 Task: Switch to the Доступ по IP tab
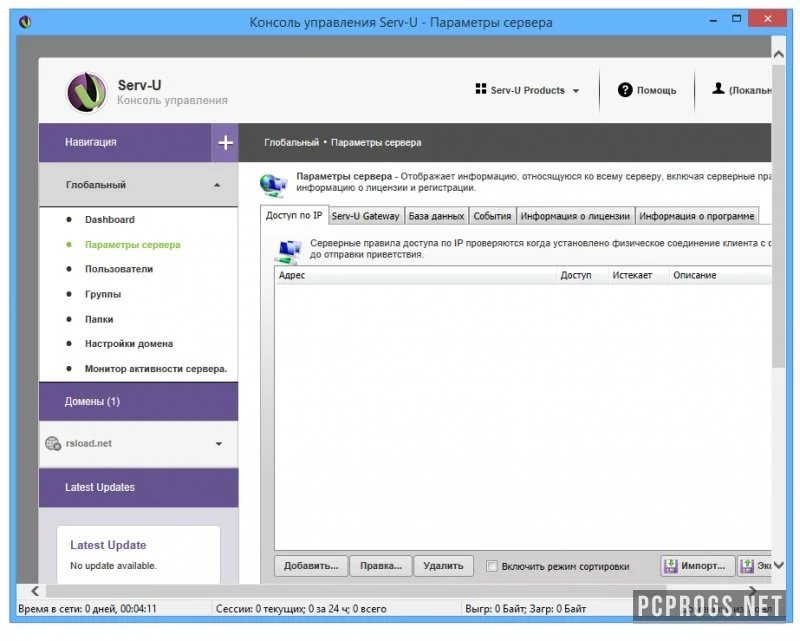pyautogui.click(x=294, y=216)
